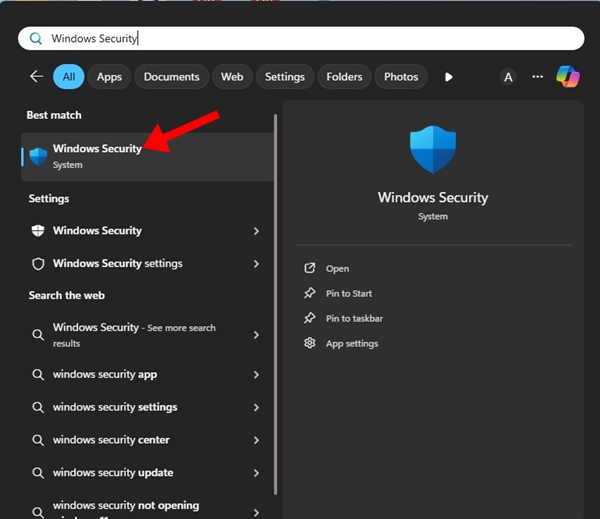Viewport: 600px width, 519px height.
Task: Click the results list vertical scrollbar
Action: [x=275, y=304]
